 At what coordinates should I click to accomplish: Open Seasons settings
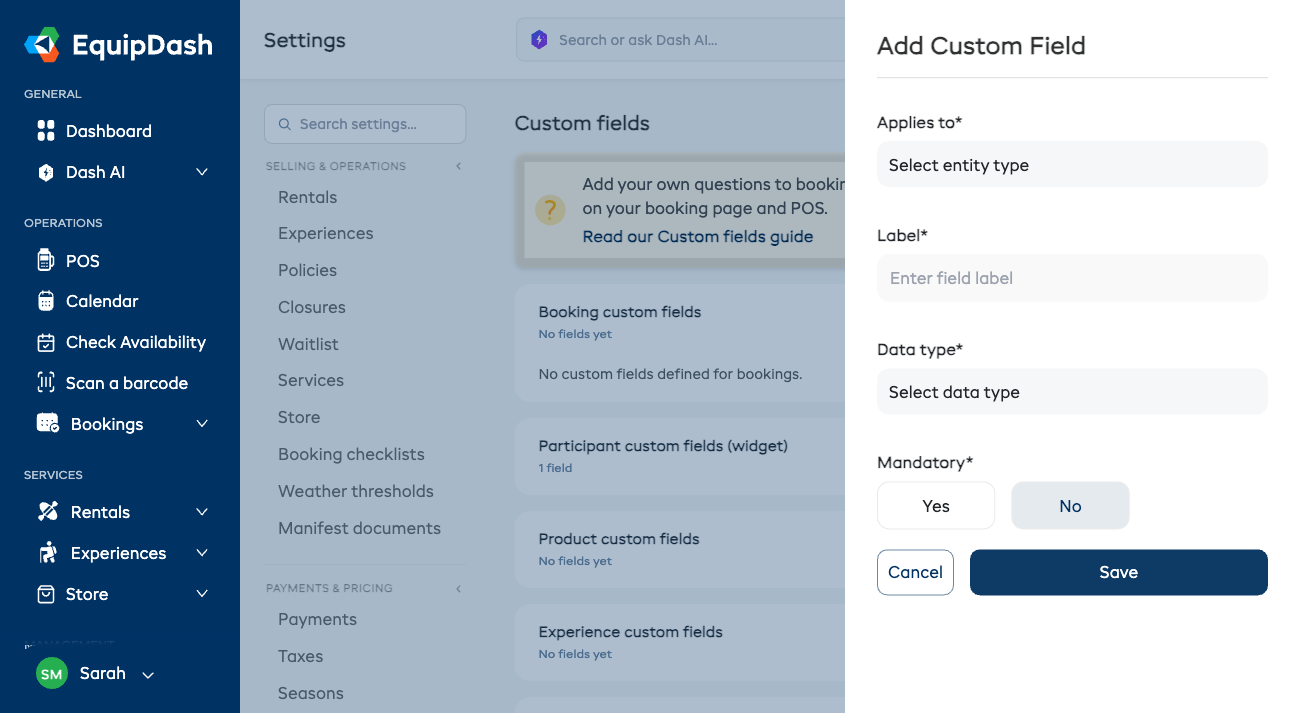(x=311, y=693)
